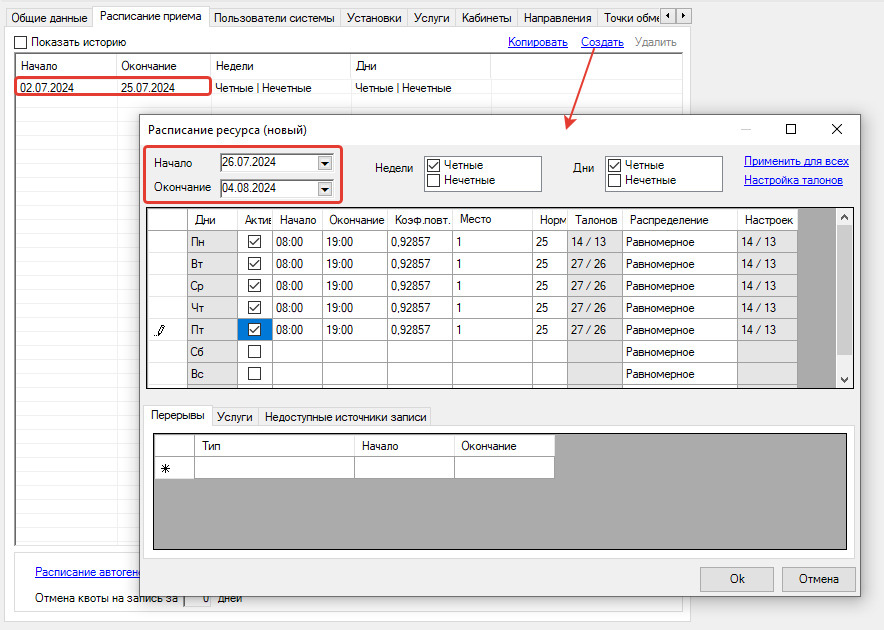This screenshot has width=884, height=630.
Task: Click the Окончание date field 04.08.2024
Action: pos(269,188)
